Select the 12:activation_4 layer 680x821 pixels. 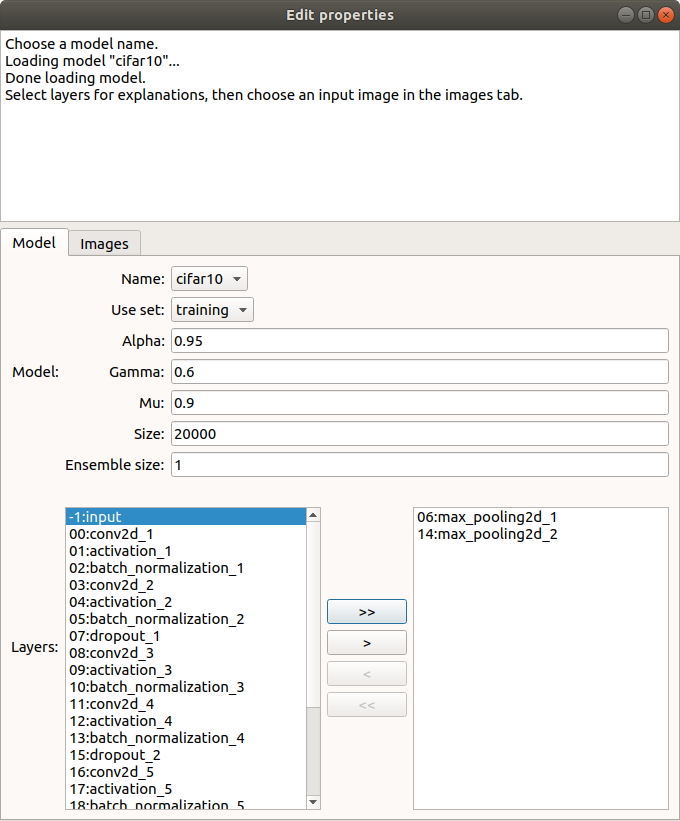coord(186,721)
